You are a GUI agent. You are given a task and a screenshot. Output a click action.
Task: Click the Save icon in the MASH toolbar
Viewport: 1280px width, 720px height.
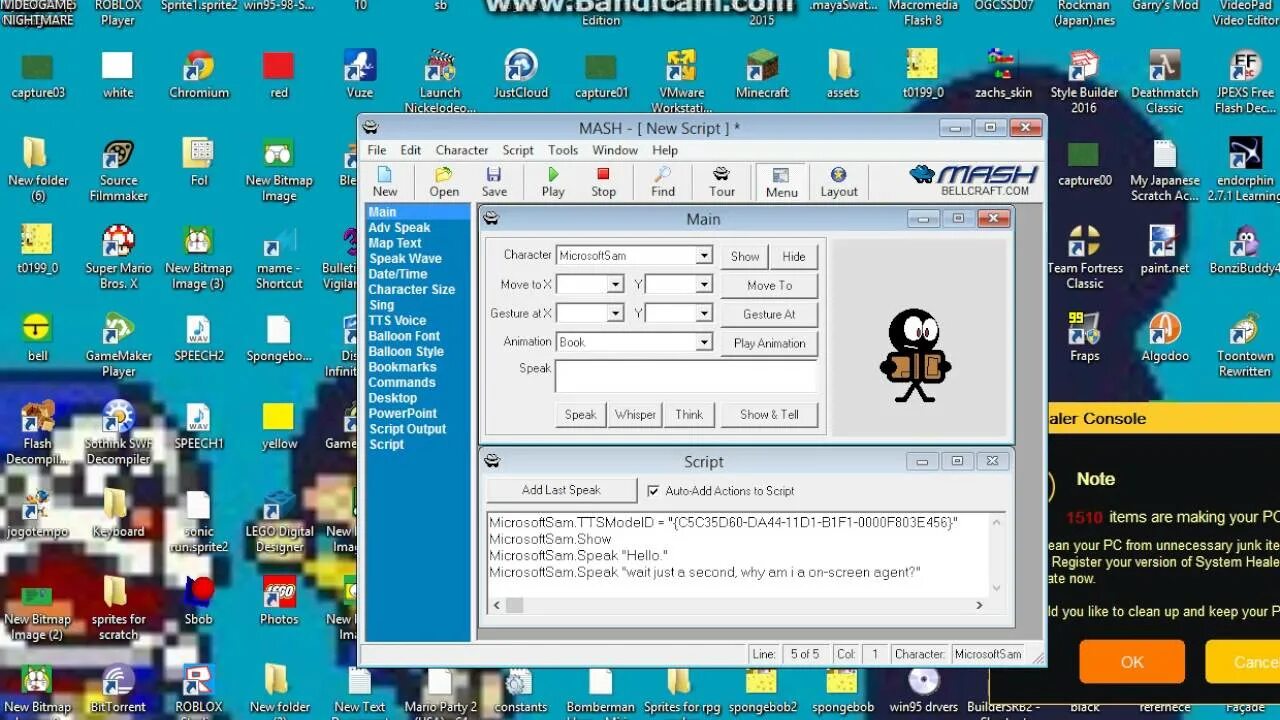pos(494,181)
